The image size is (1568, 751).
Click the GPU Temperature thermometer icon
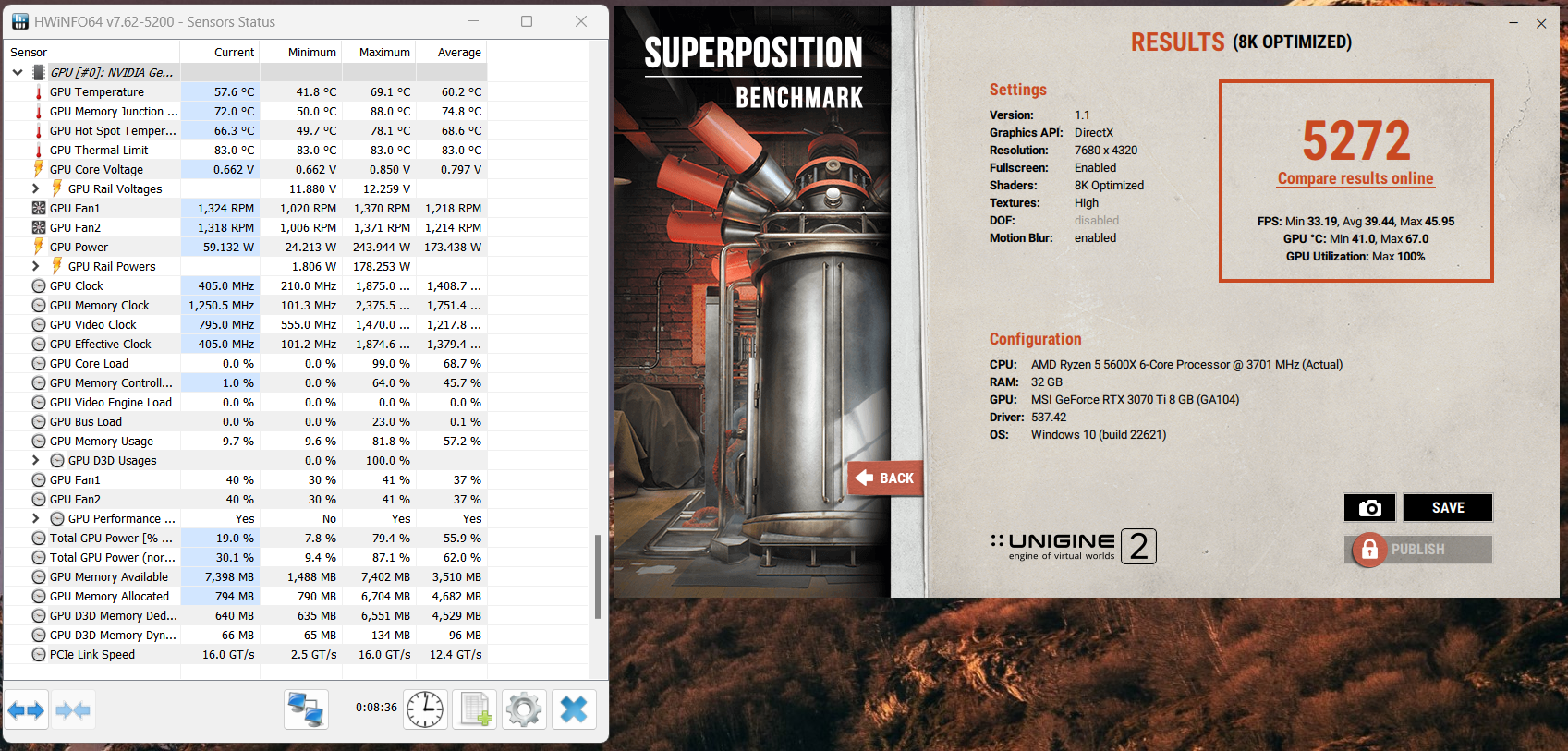pos(39,92)
